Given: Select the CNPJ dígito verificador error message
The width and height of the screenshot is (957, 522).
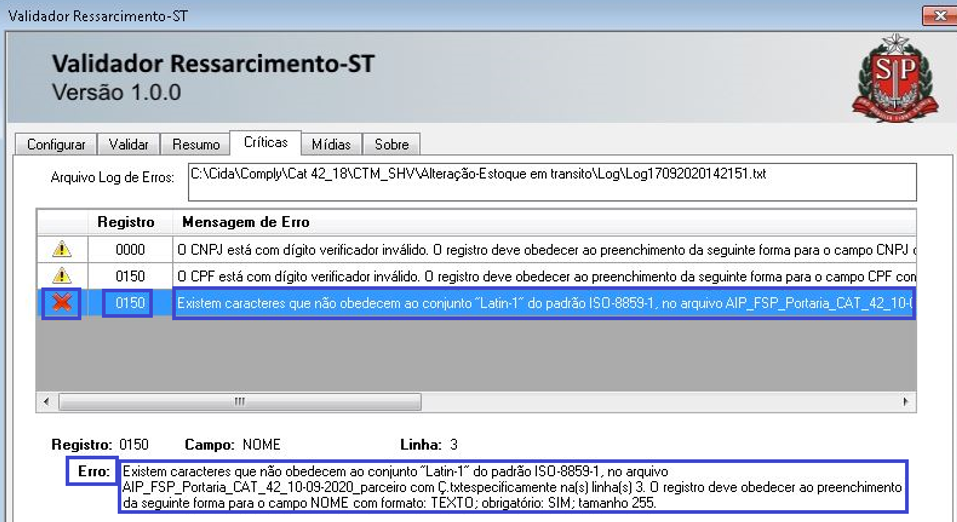Looking at the screenshot, I should pos(545,249).
